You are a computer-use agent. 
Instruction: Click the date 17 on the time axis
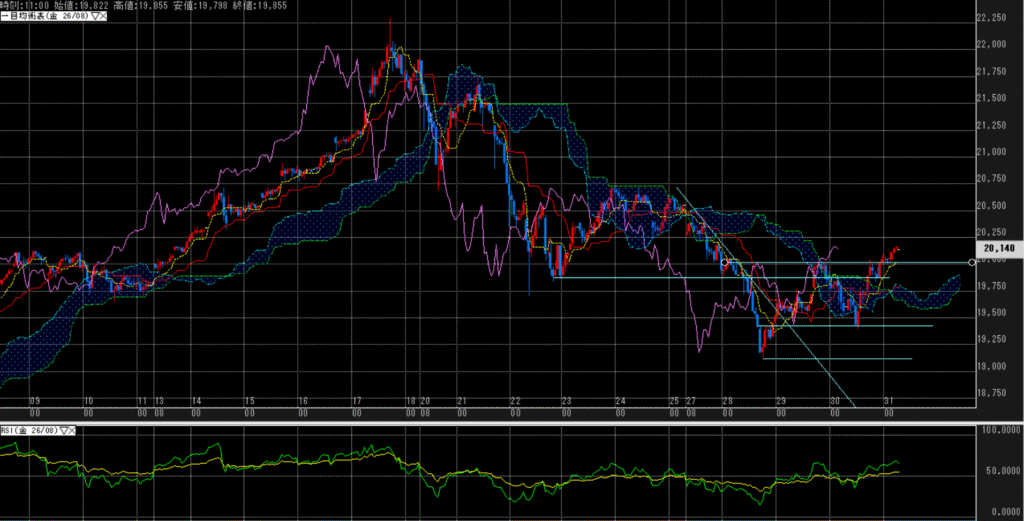point(356,400)
